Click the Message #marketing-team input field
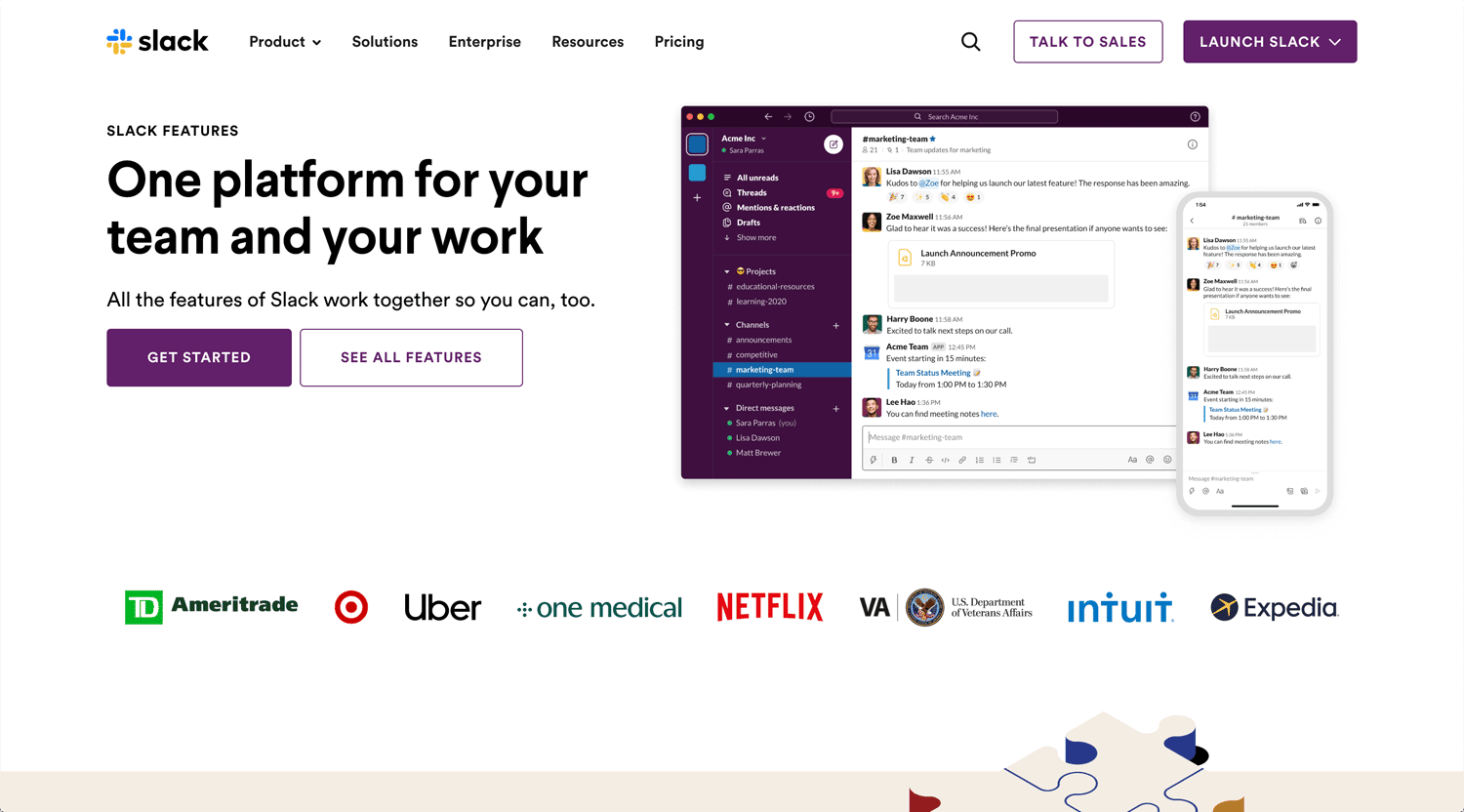The image size is (1464, 812). [1019, 437]
